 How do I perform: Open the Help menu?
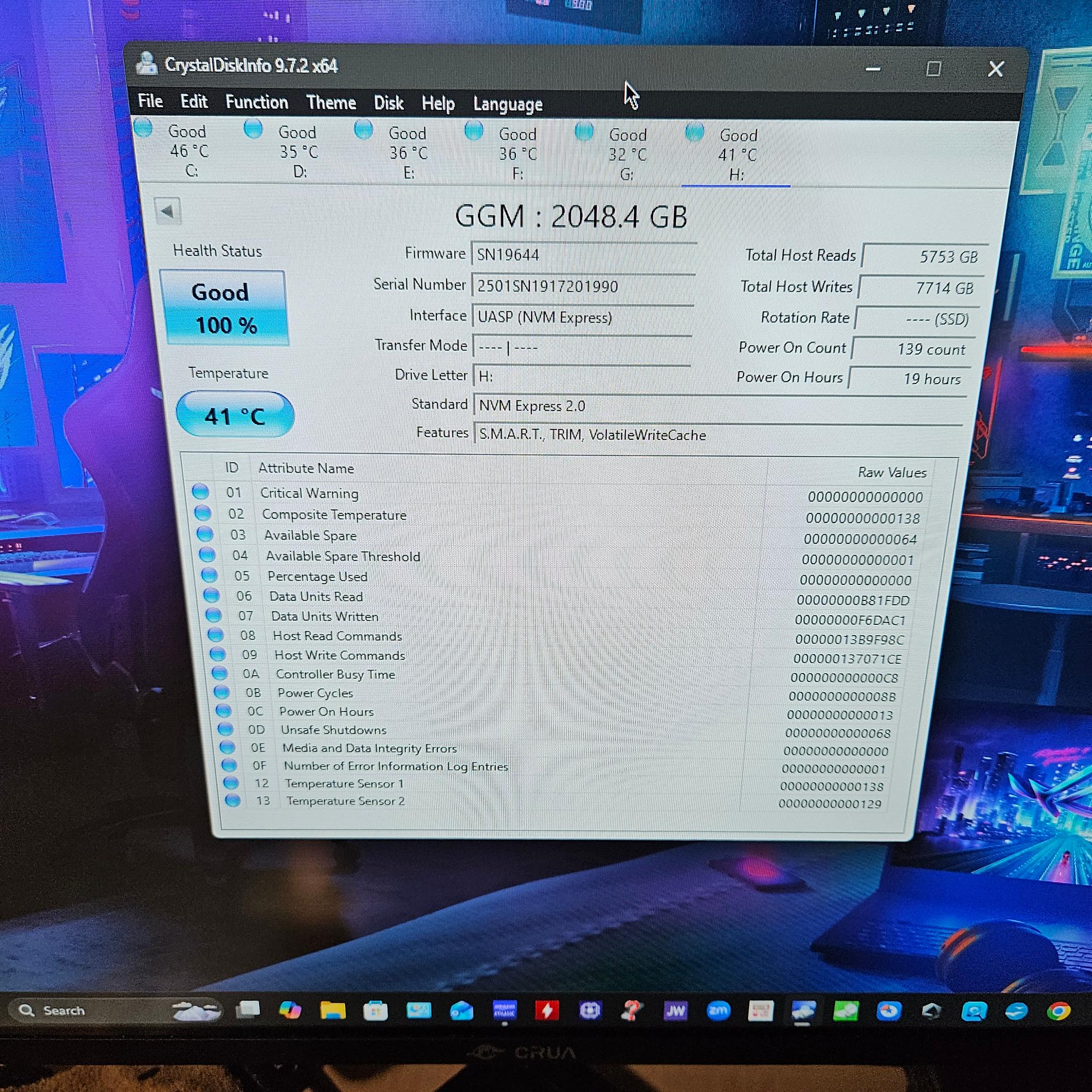[x=438, y=104]
